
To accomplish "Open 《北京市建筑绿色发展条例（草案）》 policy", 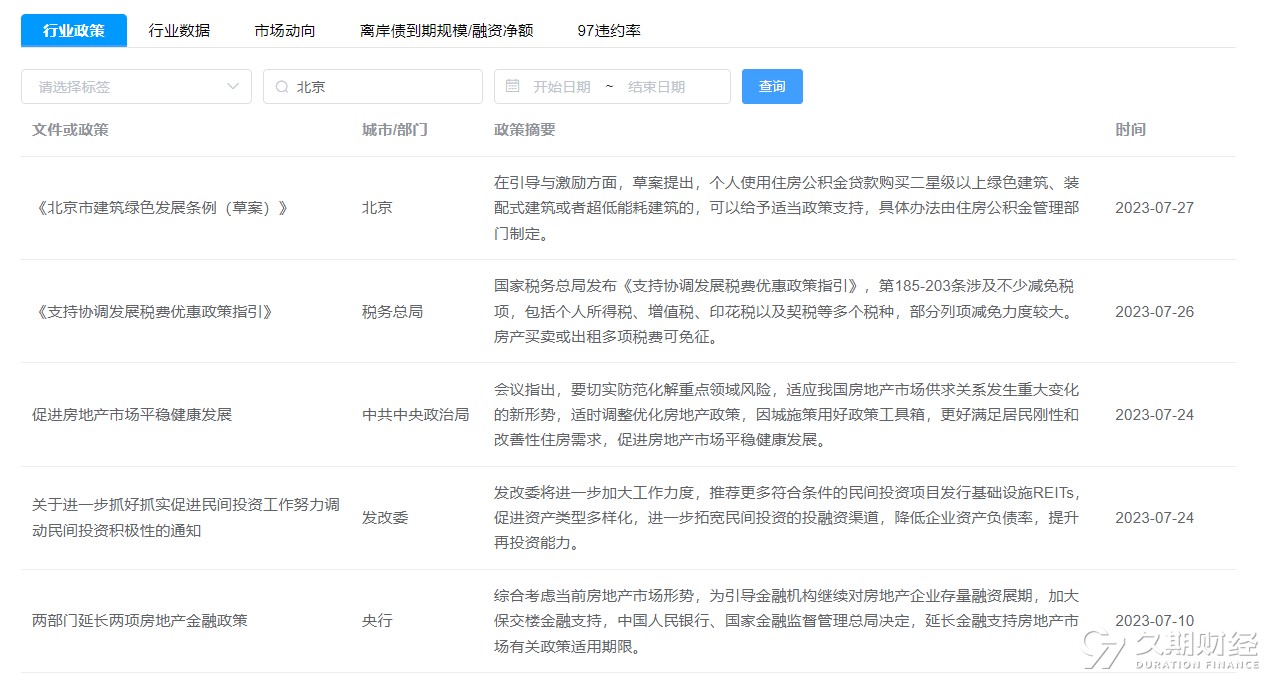I will 160,208.
